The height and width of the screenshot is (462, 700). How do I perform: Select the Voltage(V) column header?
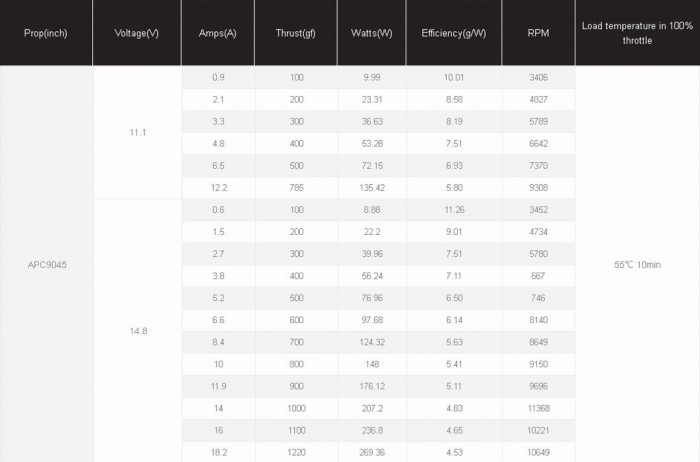137,33
